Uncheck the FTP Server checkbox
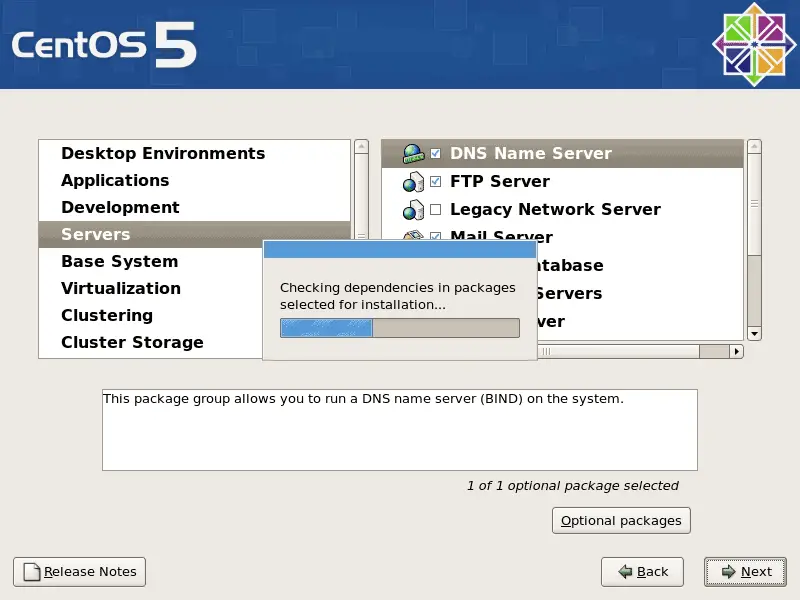 coord(435,182)
